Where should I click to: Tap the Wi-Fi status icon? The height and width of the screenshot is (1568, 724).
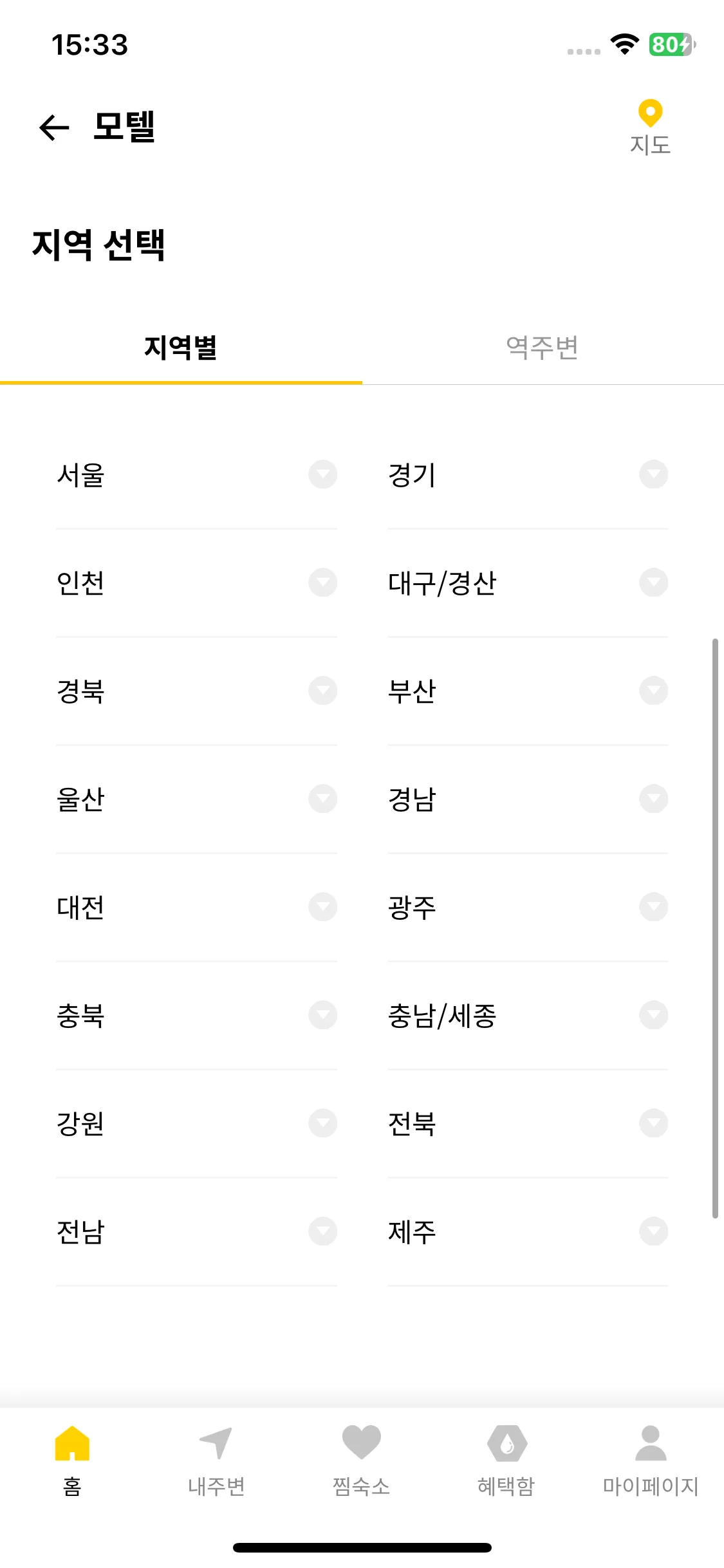coord(624,44)
